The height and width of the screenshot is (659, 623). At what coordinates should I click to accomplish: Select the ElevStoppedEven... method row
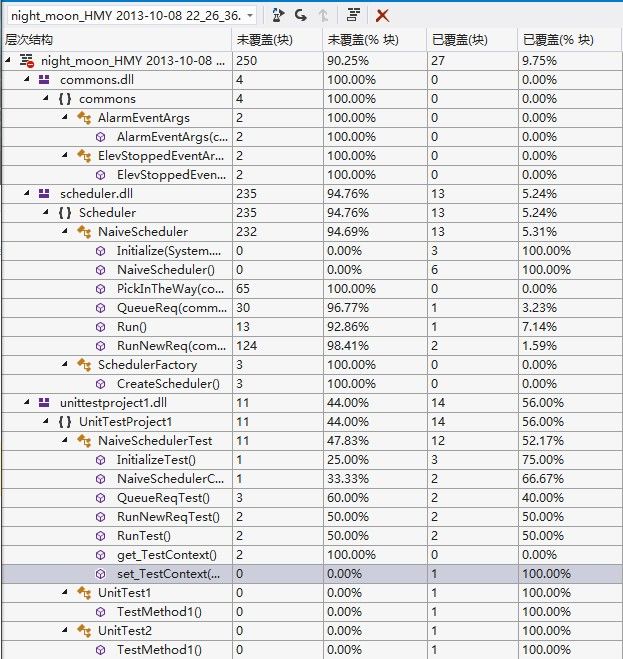[x=312, y=175]
